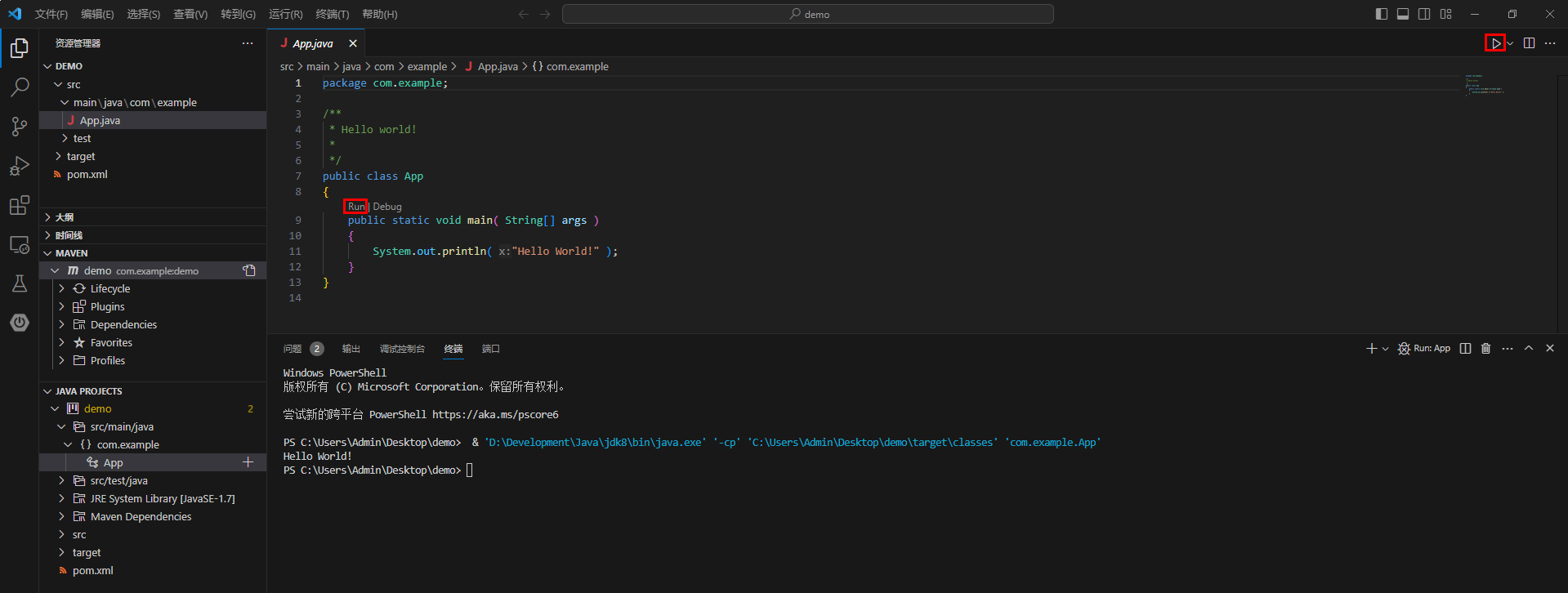The height and width of the screenshot is (593, 1568).
Task: Click the demo command center search box
Action: click(808, 14)
